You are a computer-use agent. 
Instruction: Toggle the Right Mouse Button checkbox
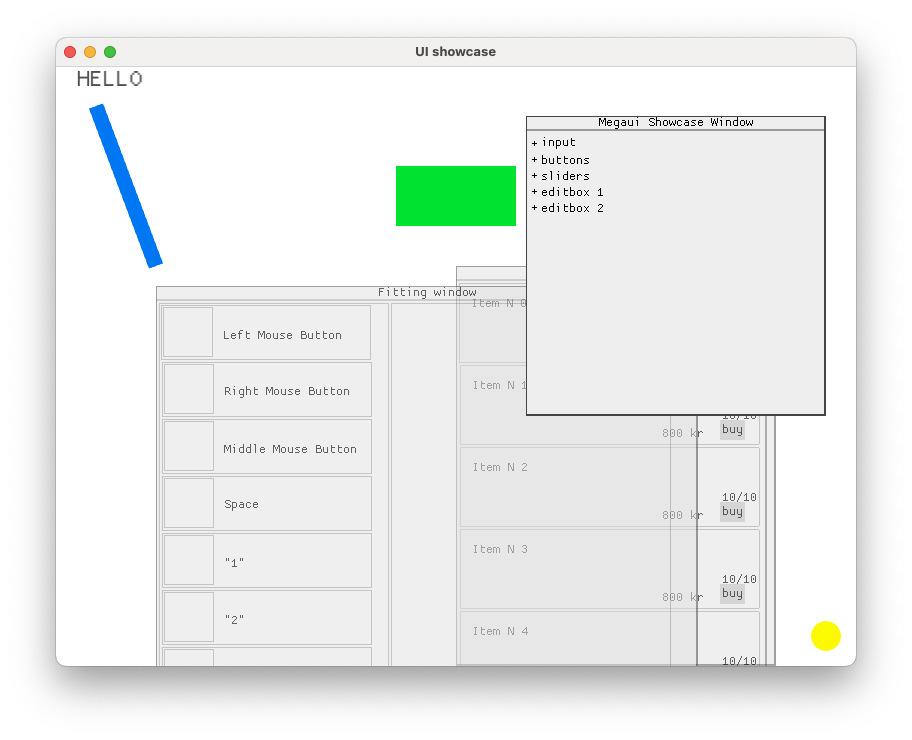click(x=187, y=388)
